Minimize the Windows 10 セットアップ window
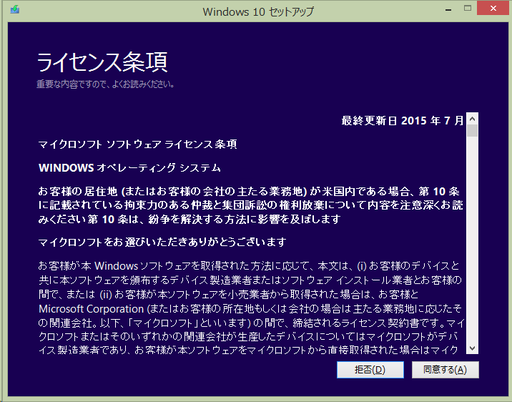The width and height of the screenshot is (512, 402). tap(448, 9)
